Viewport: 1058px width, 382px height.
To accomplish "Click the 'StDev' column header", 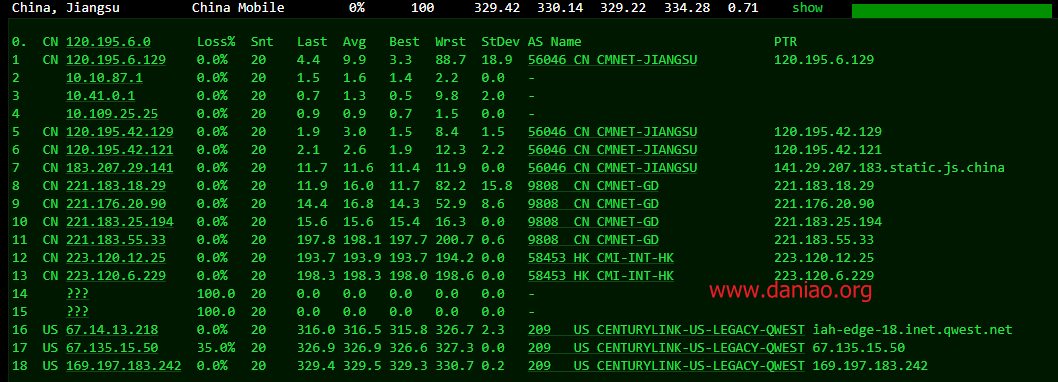I will [x=501, y=42].
